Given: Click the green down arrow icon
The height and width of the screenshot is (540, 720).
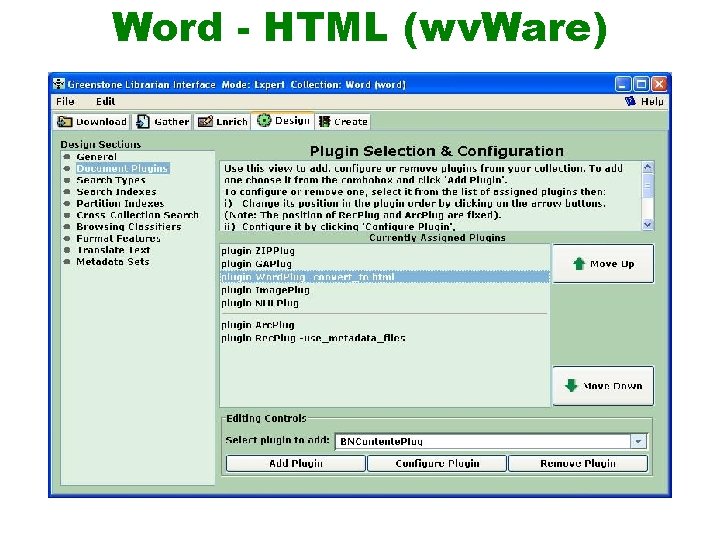Looking at the screenshot, I should [571, 385].
